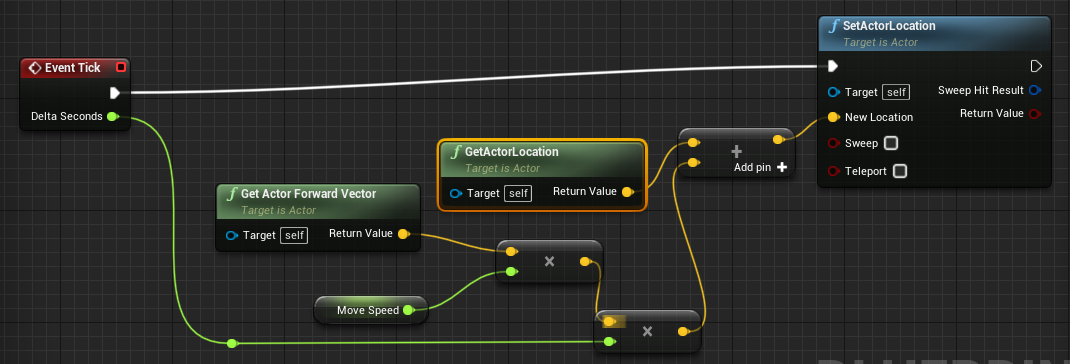Enable the Sweep checkbox
1070x364 pixels.
point(891,143)
